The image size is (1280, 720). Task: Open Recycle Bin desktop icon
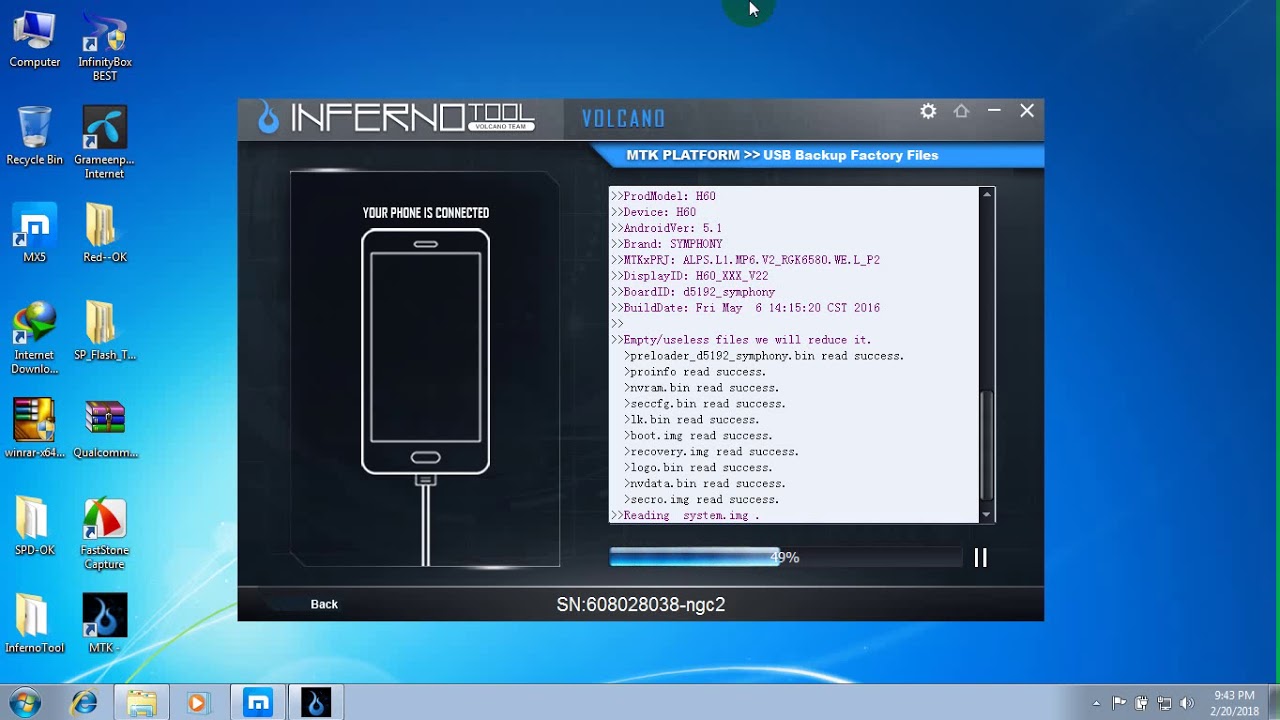pos(35,137)
